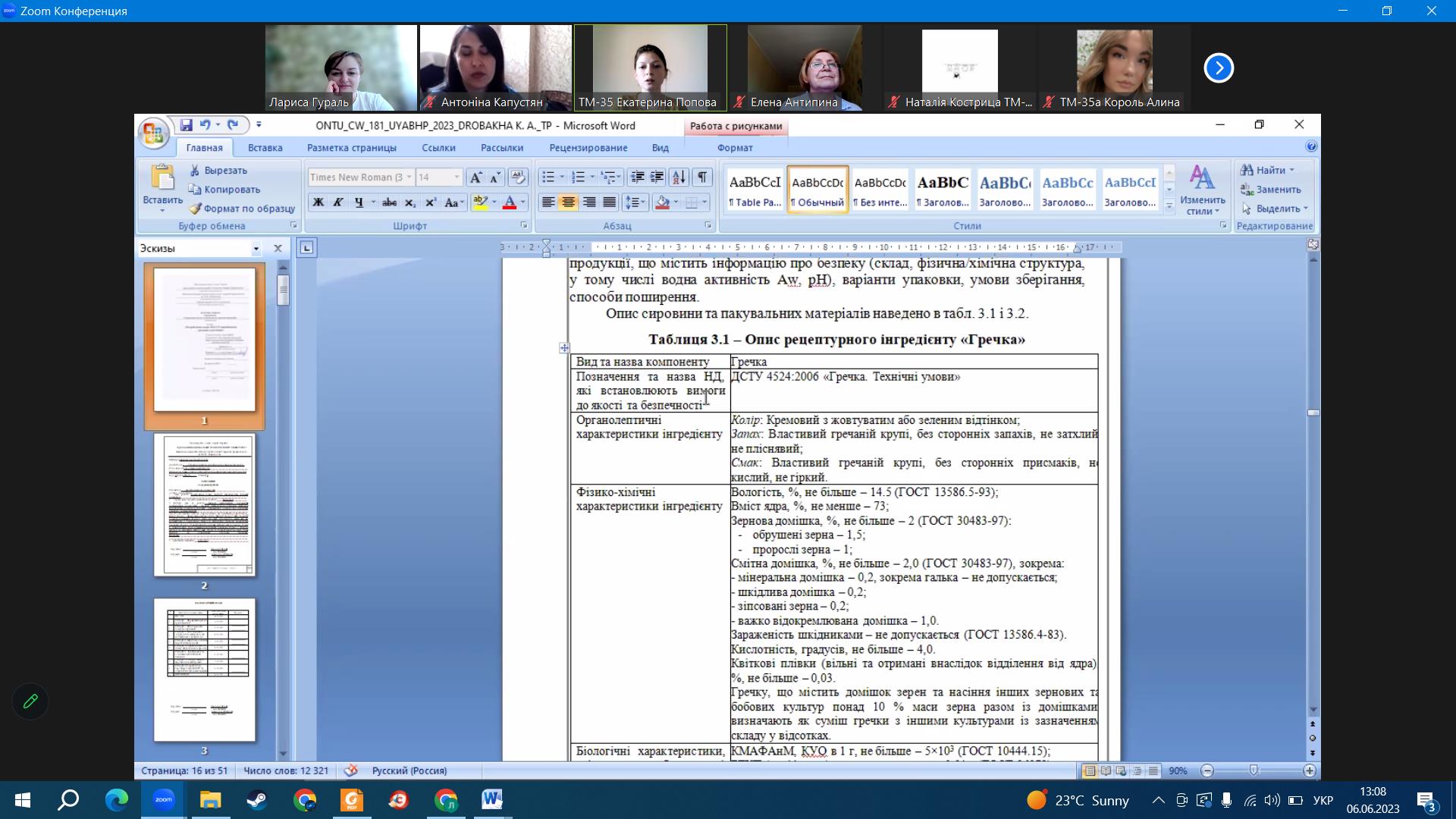Toggle subscript formatting

click(x=410, y=202)
